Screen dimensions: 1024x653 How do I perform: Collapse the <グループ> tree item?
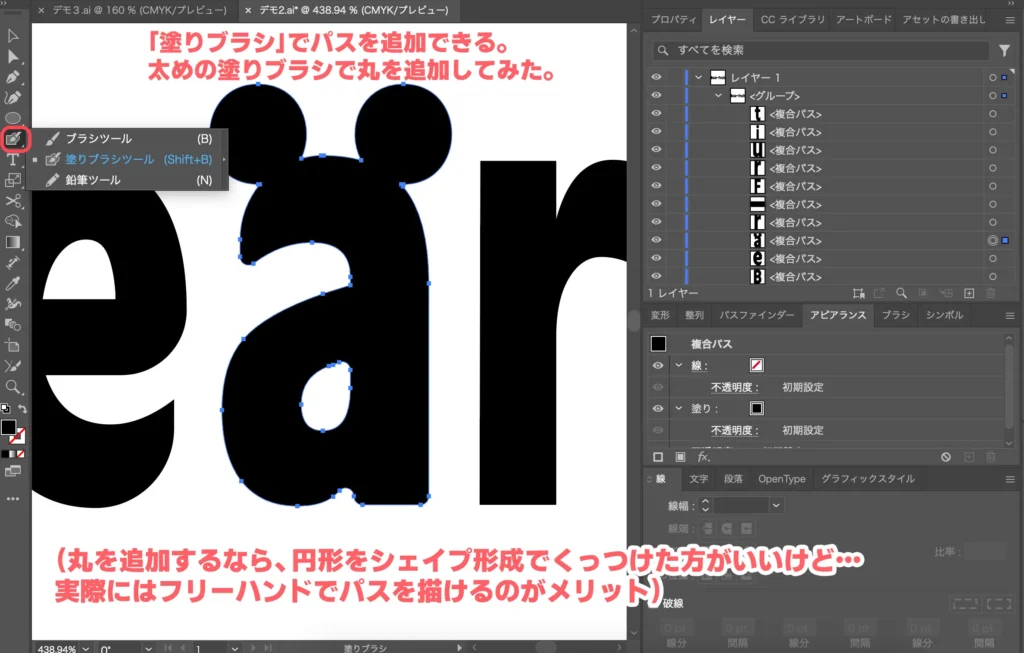717,96
